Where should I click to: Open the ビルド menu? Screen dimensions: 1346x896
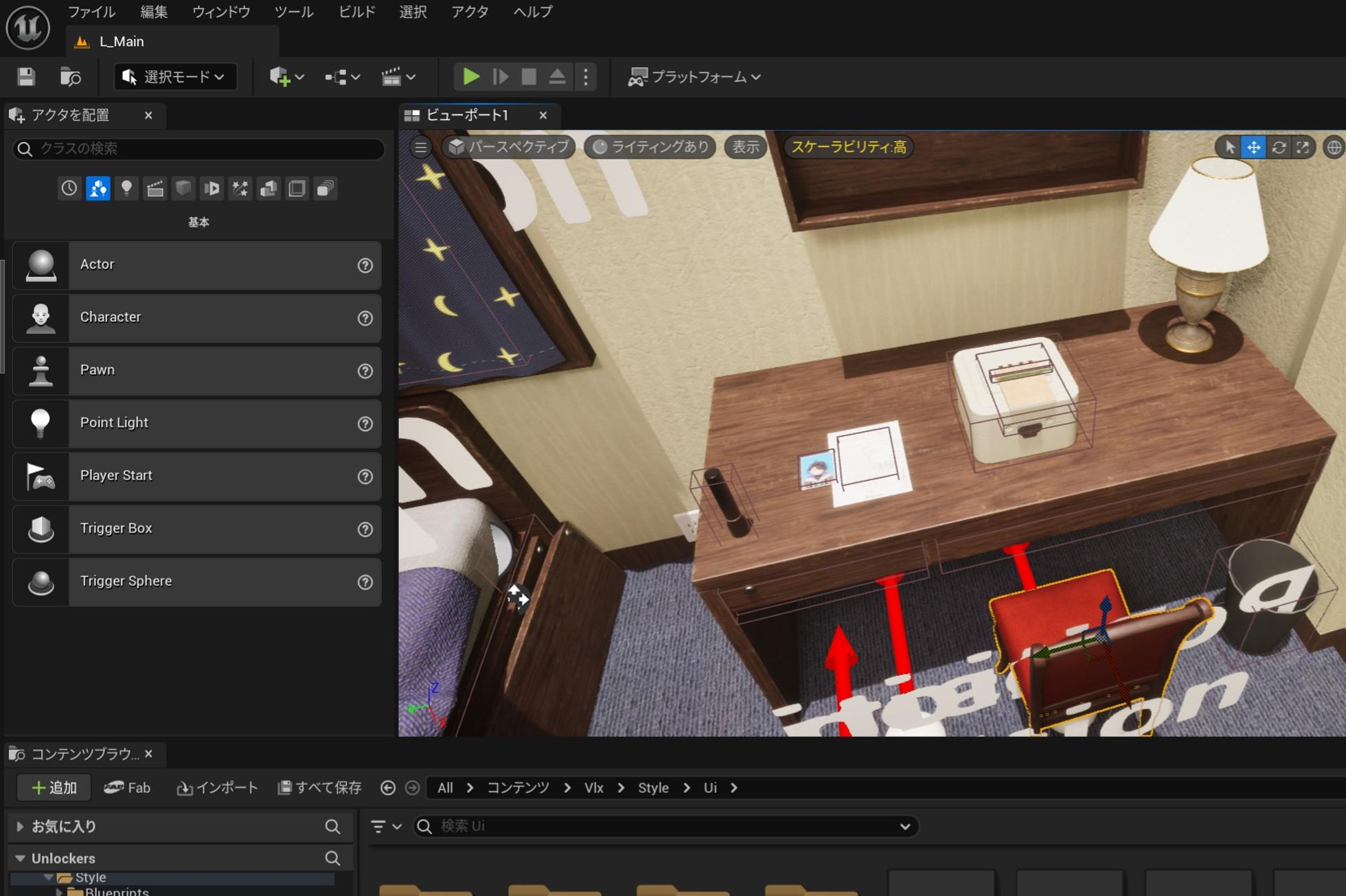(x=356, y=12)
